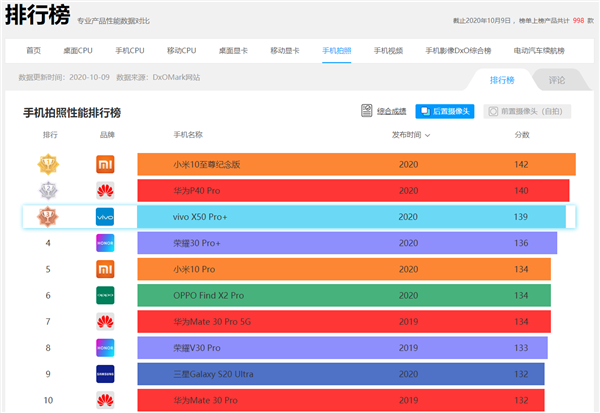
Task: Click the Samsung brand logo icon
Action: (x=105, y=373)
